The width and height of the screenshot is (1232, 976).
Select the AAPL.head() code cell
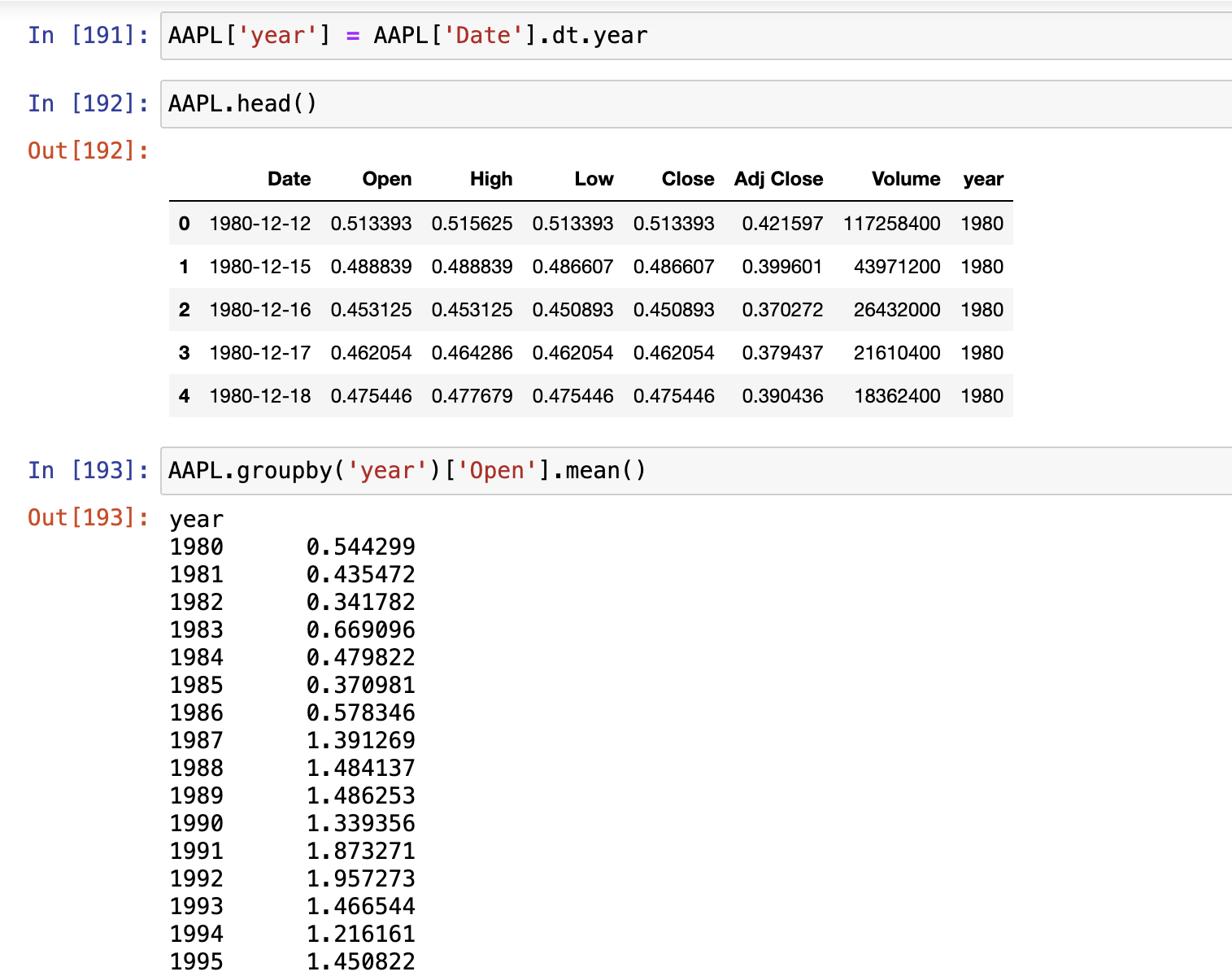coord(696,104)
